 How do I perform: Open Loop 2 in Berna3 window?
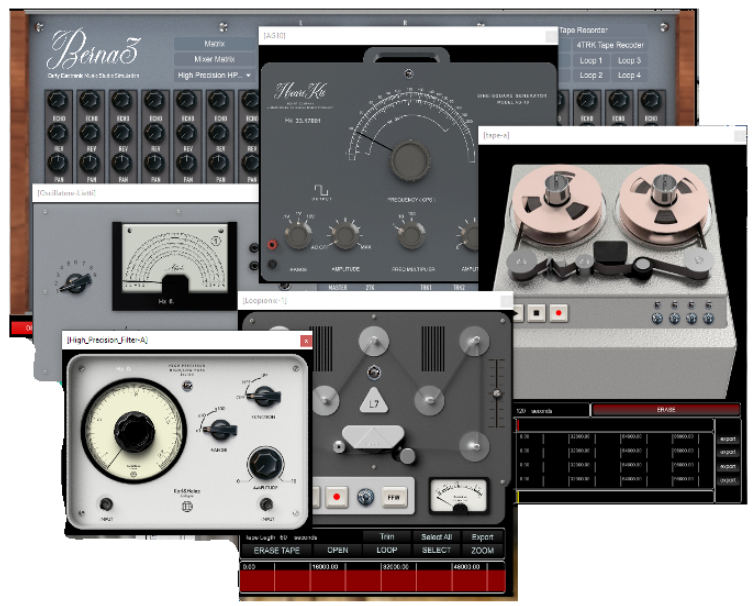[x=591, y=76]
